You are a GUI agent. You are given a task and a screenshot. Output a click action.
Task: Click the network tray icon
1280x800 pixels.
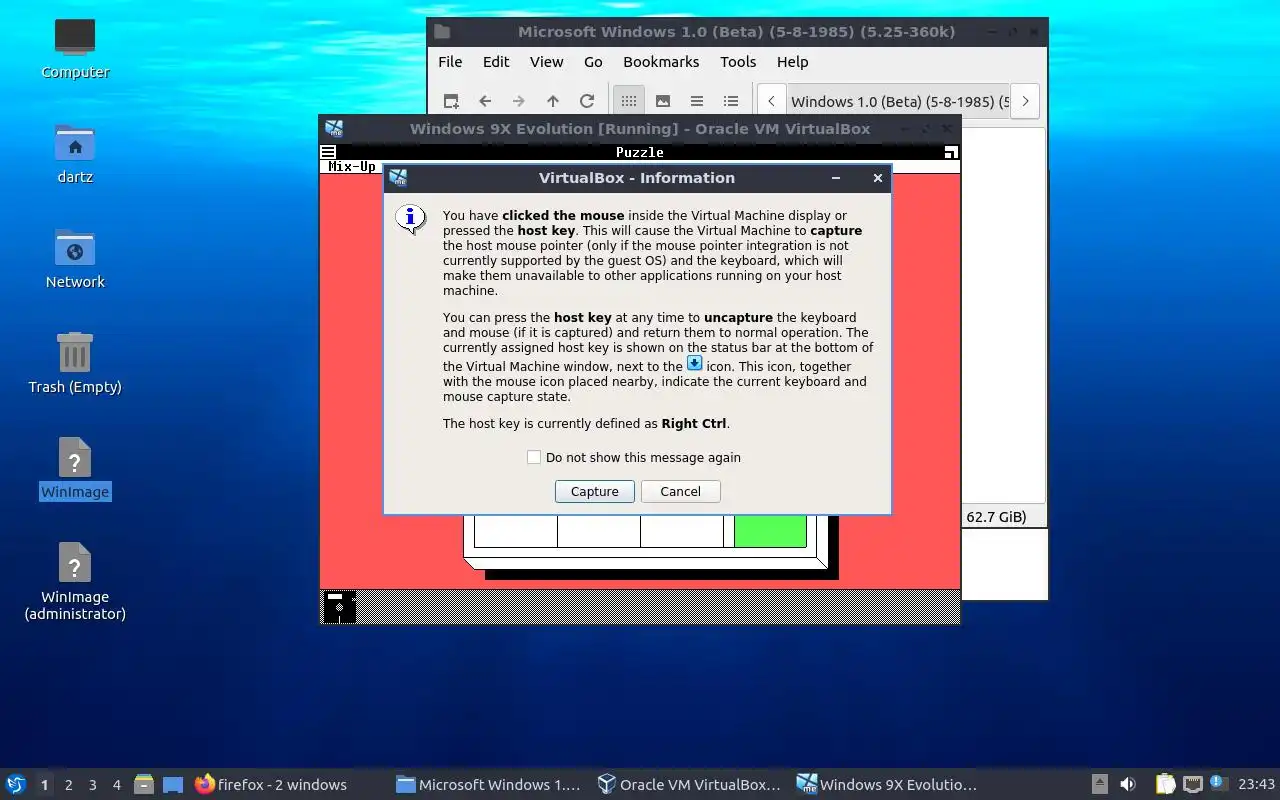tap(1192, 785)
